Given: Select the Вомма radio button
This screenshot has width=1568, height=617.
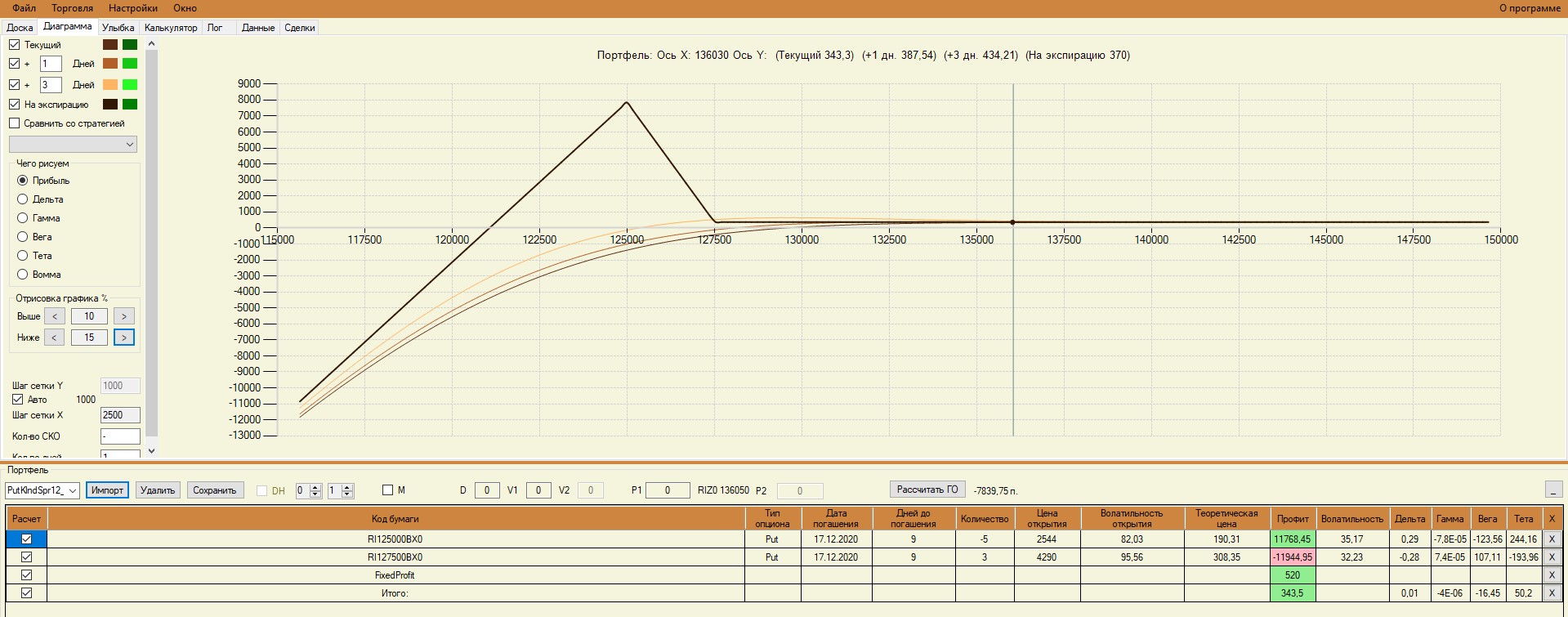Looking at the screenshot, I should click(23, 275).
